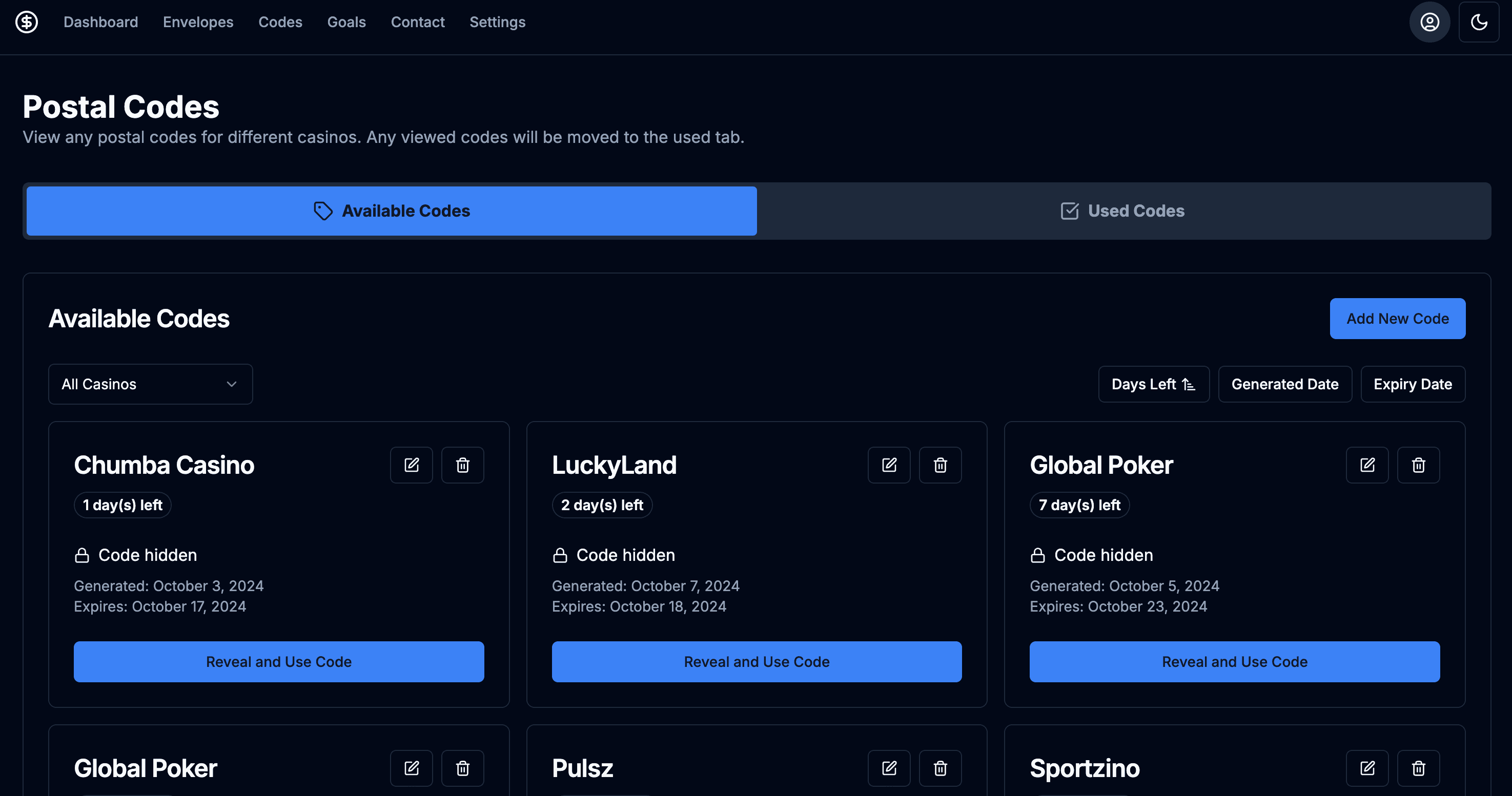Screen dimensions: 1512x796
Task: Open the All Casinos filter dropdown
Action: tap(150, 384)
